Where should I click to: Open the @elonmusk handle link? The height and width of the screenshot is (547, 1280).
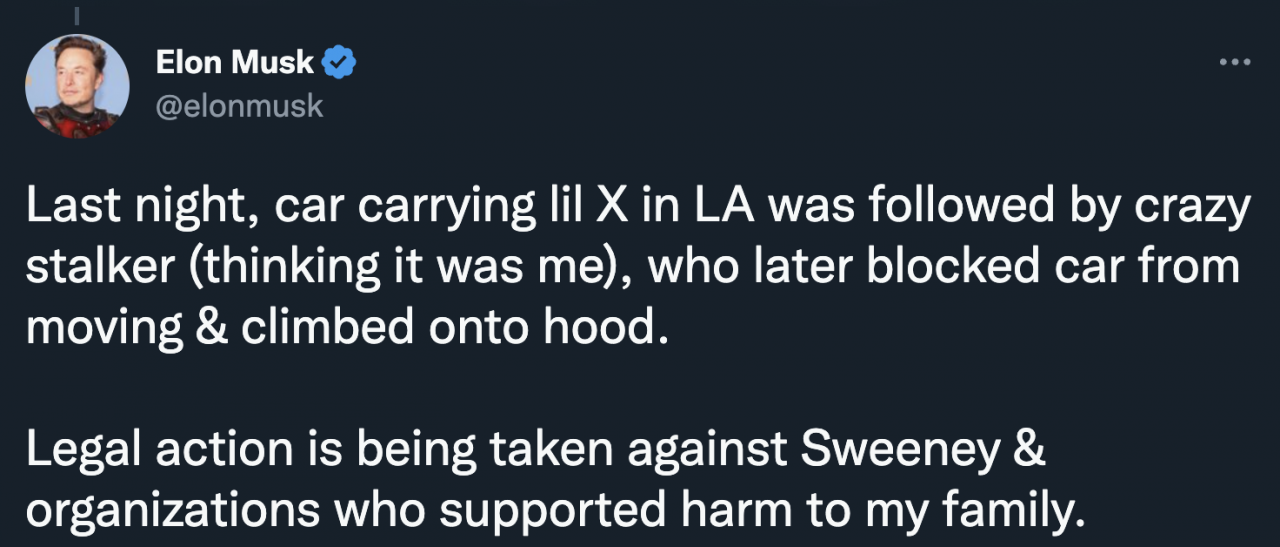[240, 104]
